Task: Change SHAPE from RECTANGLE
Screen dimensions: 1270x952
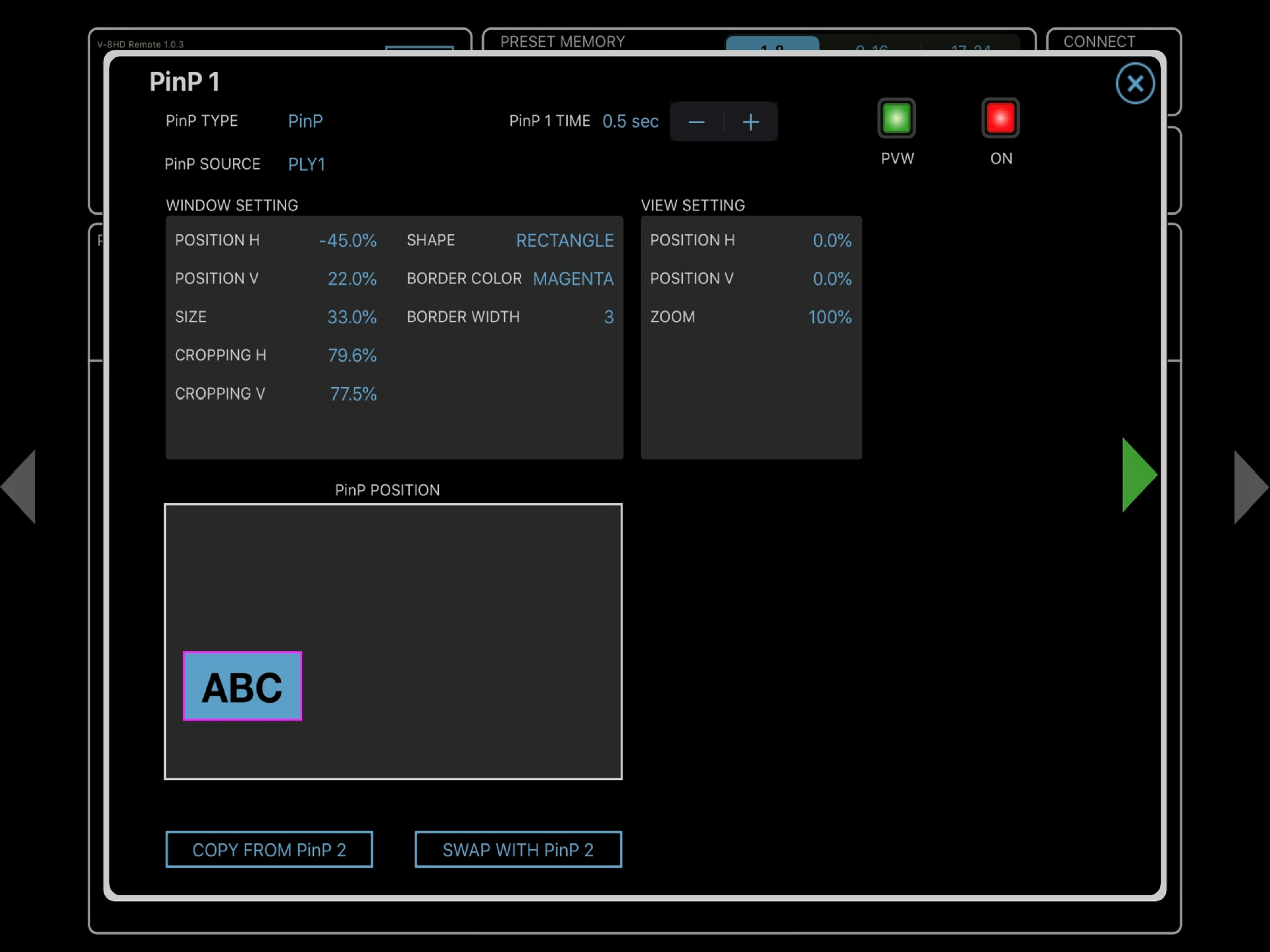Action: click(x=564, y=241)
